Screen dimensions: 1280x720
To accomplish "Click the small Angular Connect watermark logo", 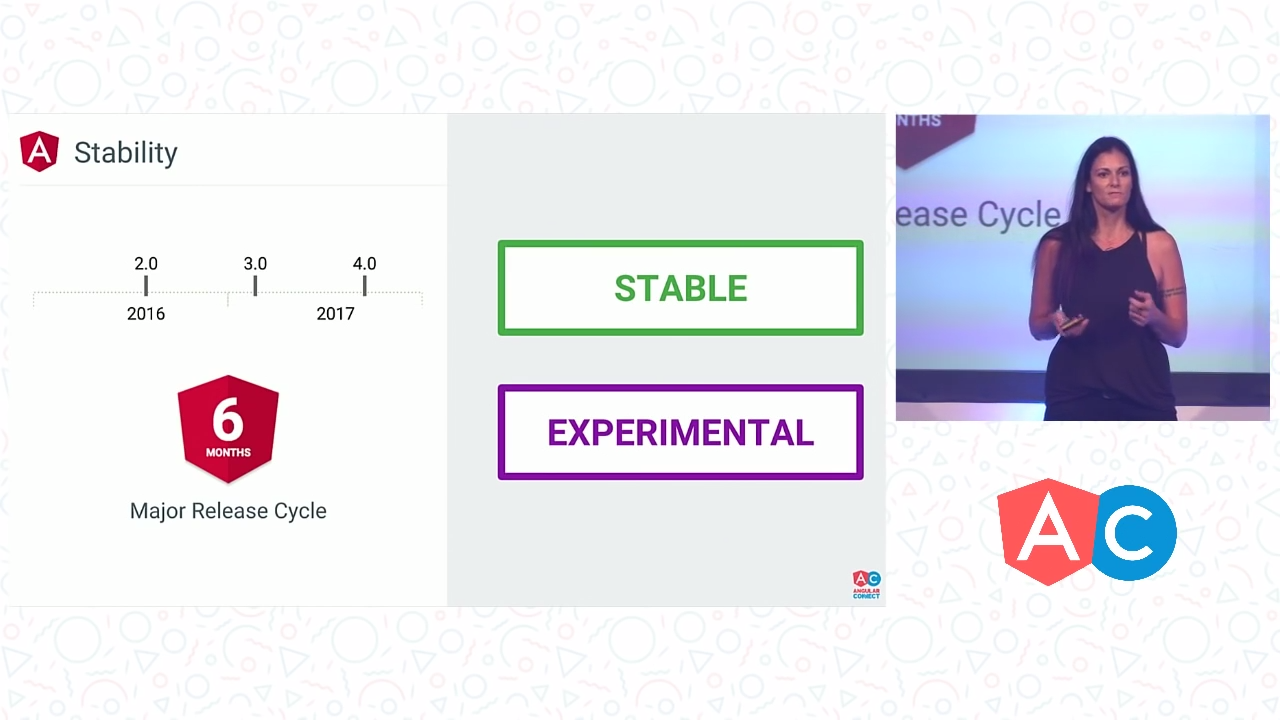I will 866,585.
